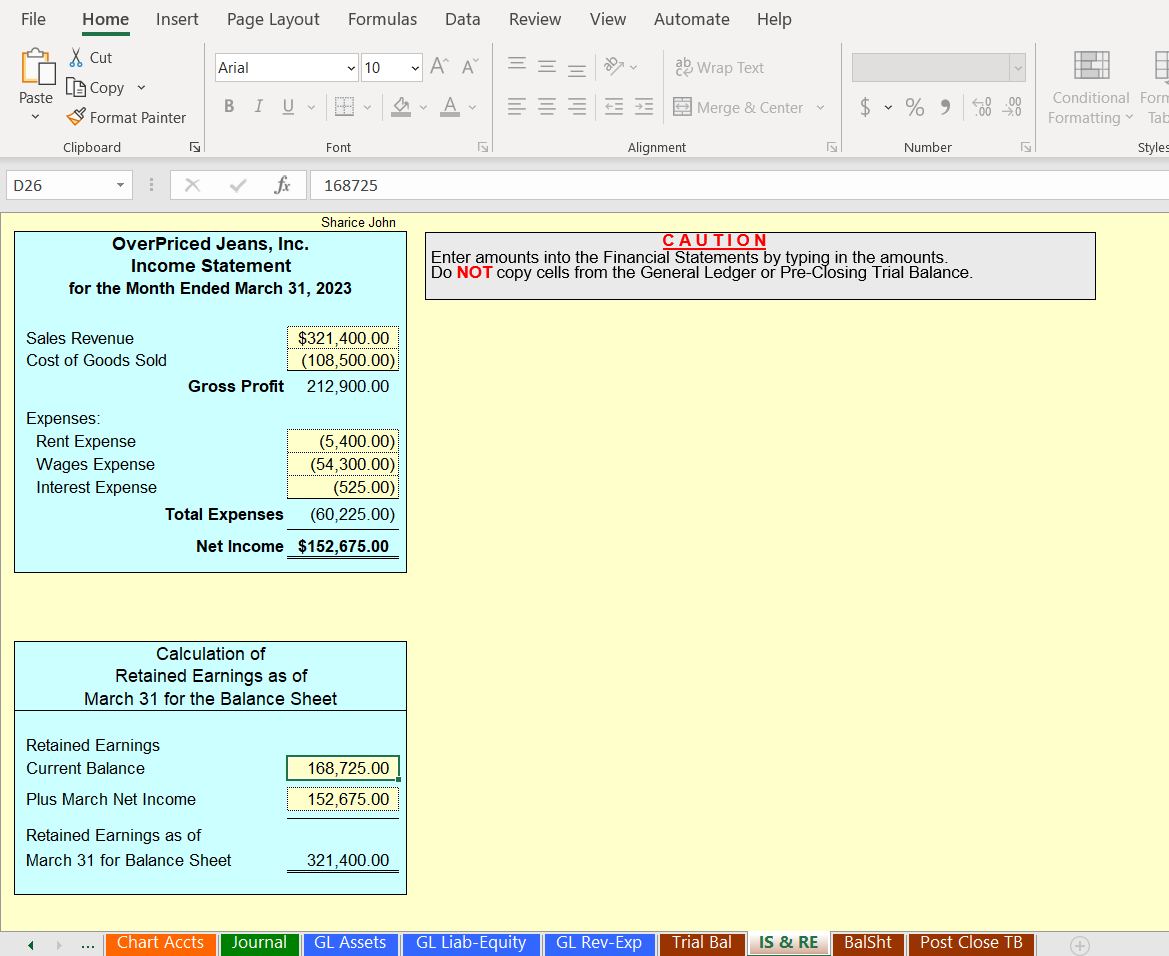Click the Insert Function fx icon
This screenshot has width=1169, height=956.
(x=283, y=185)
